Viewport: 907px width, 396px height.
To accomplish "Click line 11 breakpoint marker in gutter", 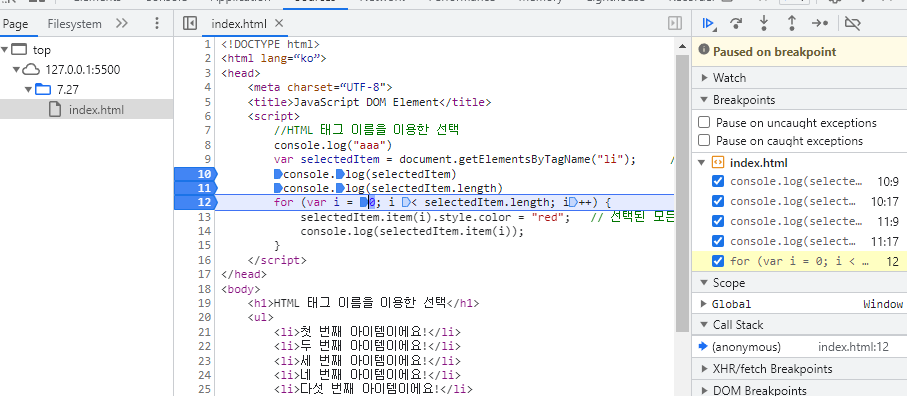I will pyautogui.click(x=196, y=188).
